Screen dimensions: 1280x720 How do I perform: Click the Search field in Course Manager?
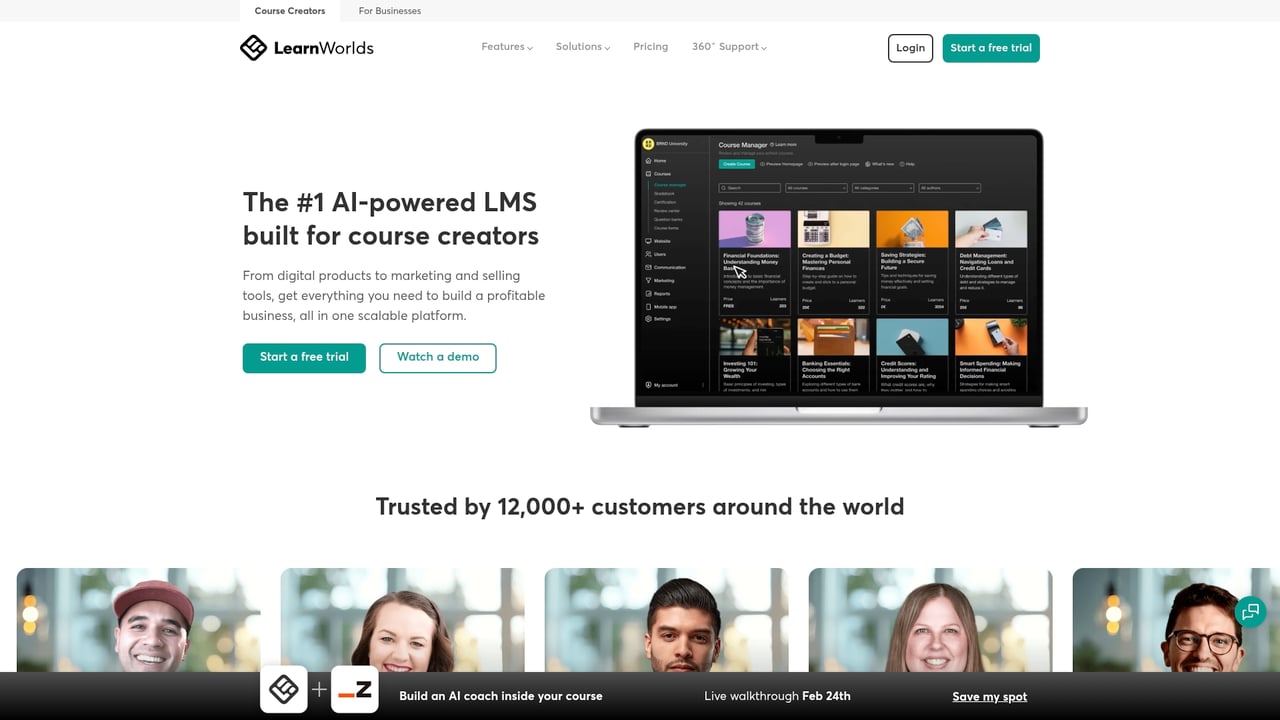tap(750, 188)
